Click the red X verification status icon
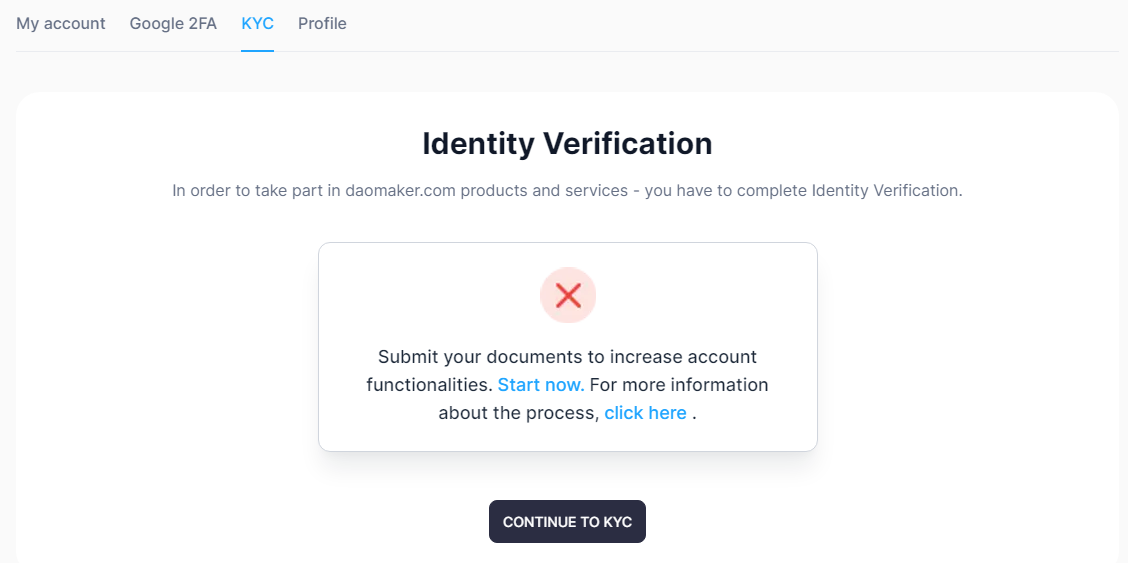This screenshot has height=563, width=1128. click(x=568, y=295)
